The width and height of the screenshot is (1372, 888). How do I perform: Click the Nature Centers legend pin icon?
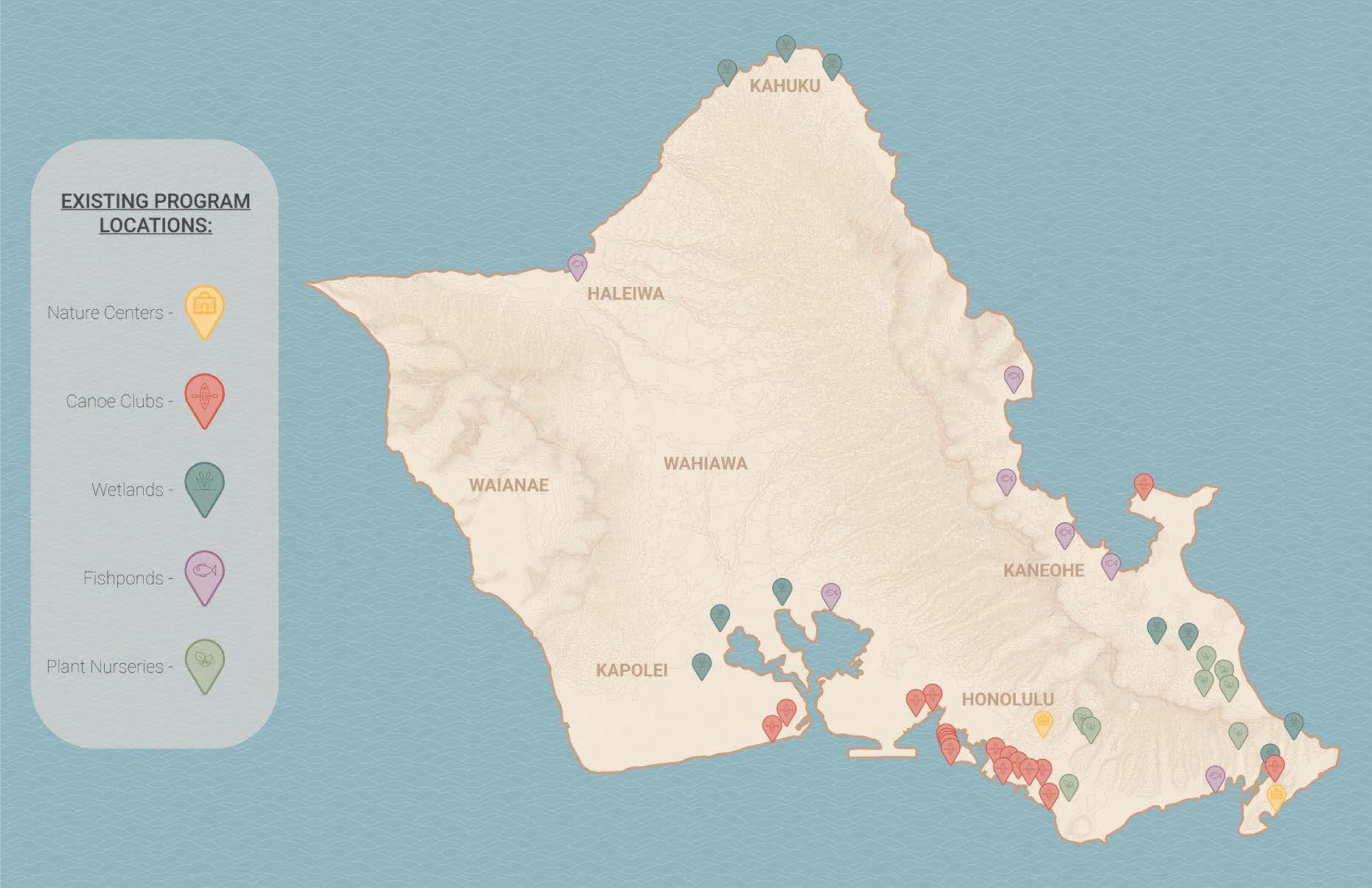tap(204, 311)
